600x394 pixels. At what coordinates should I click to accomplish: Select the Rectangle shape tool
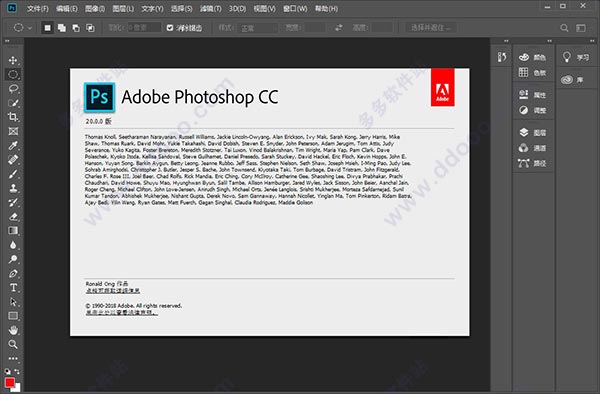[13, 316]
